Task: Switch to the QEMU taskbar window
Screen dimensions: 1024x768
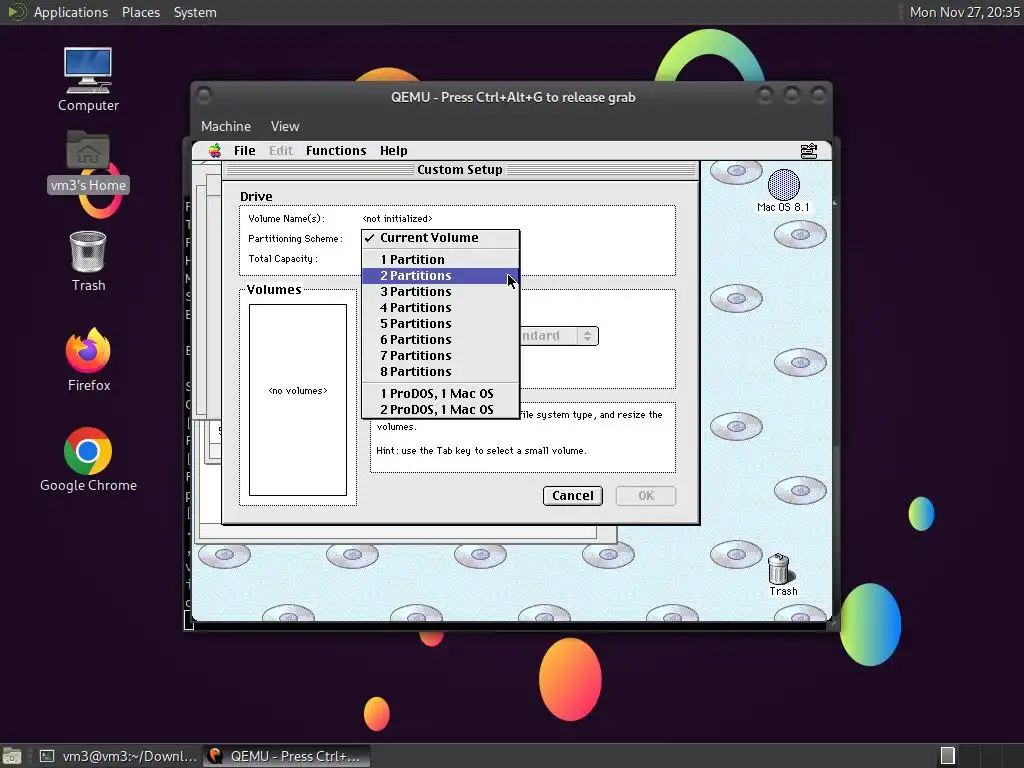Action: [287, 756]
